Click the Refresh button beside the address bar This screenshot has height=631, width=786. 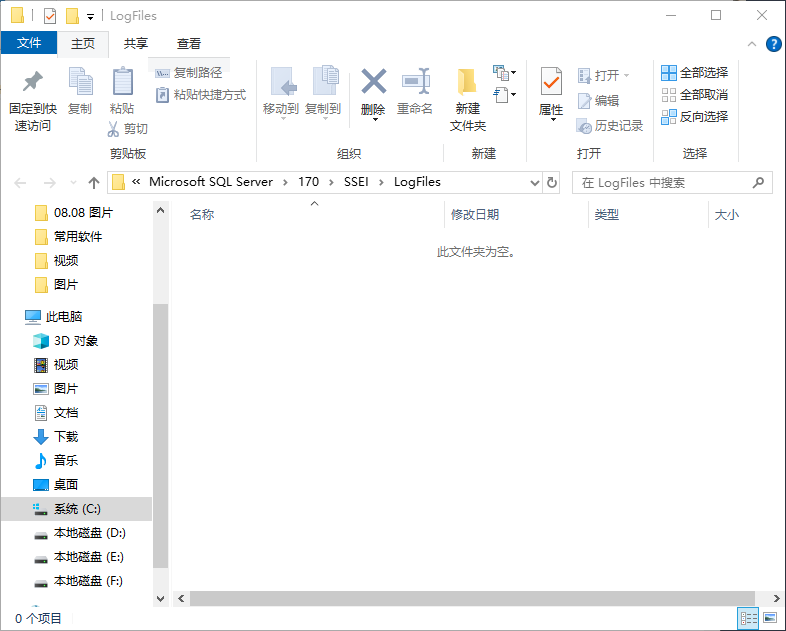[x=552, y=182]
